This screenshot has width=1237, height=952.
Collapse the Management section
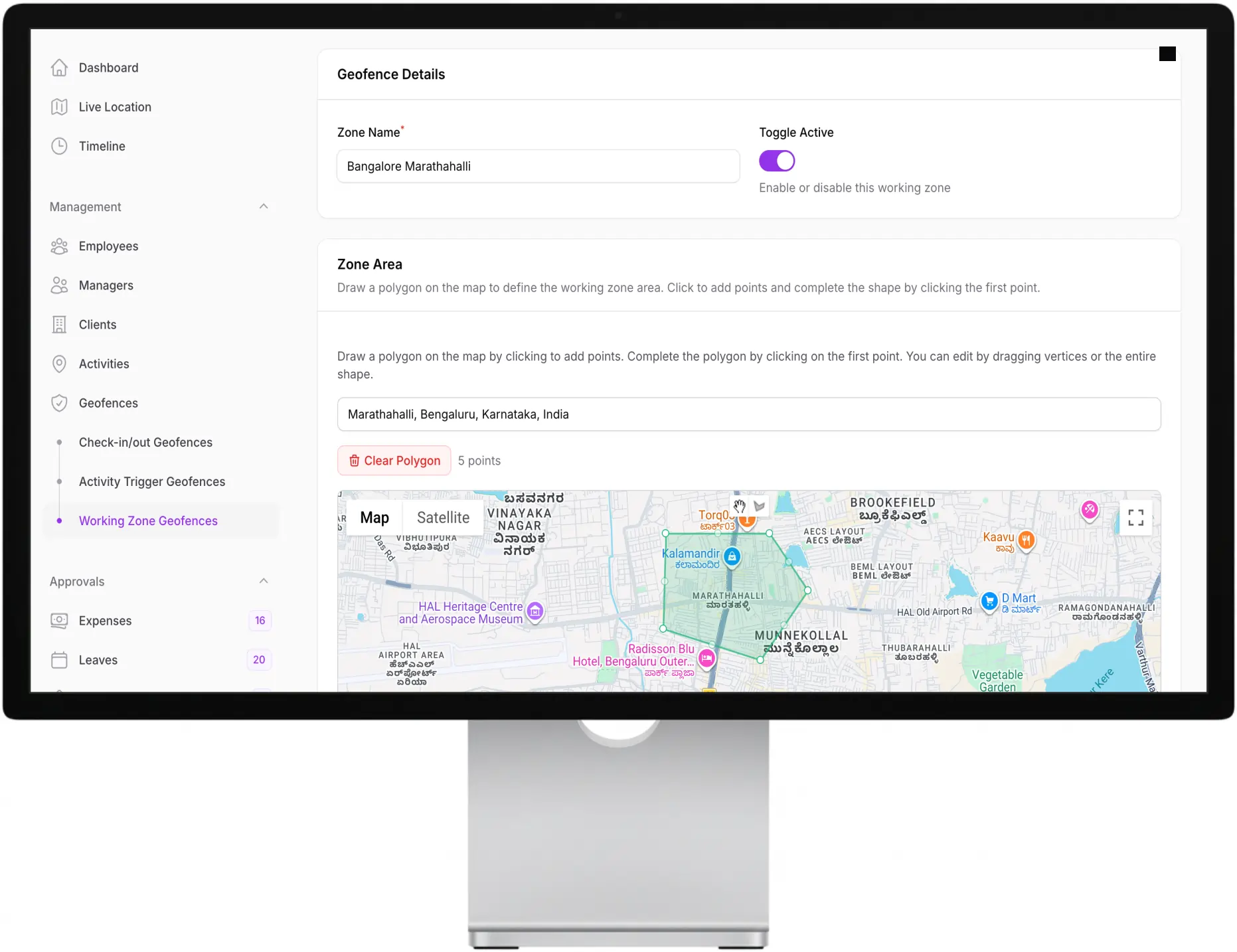click(x=264, y=206)
